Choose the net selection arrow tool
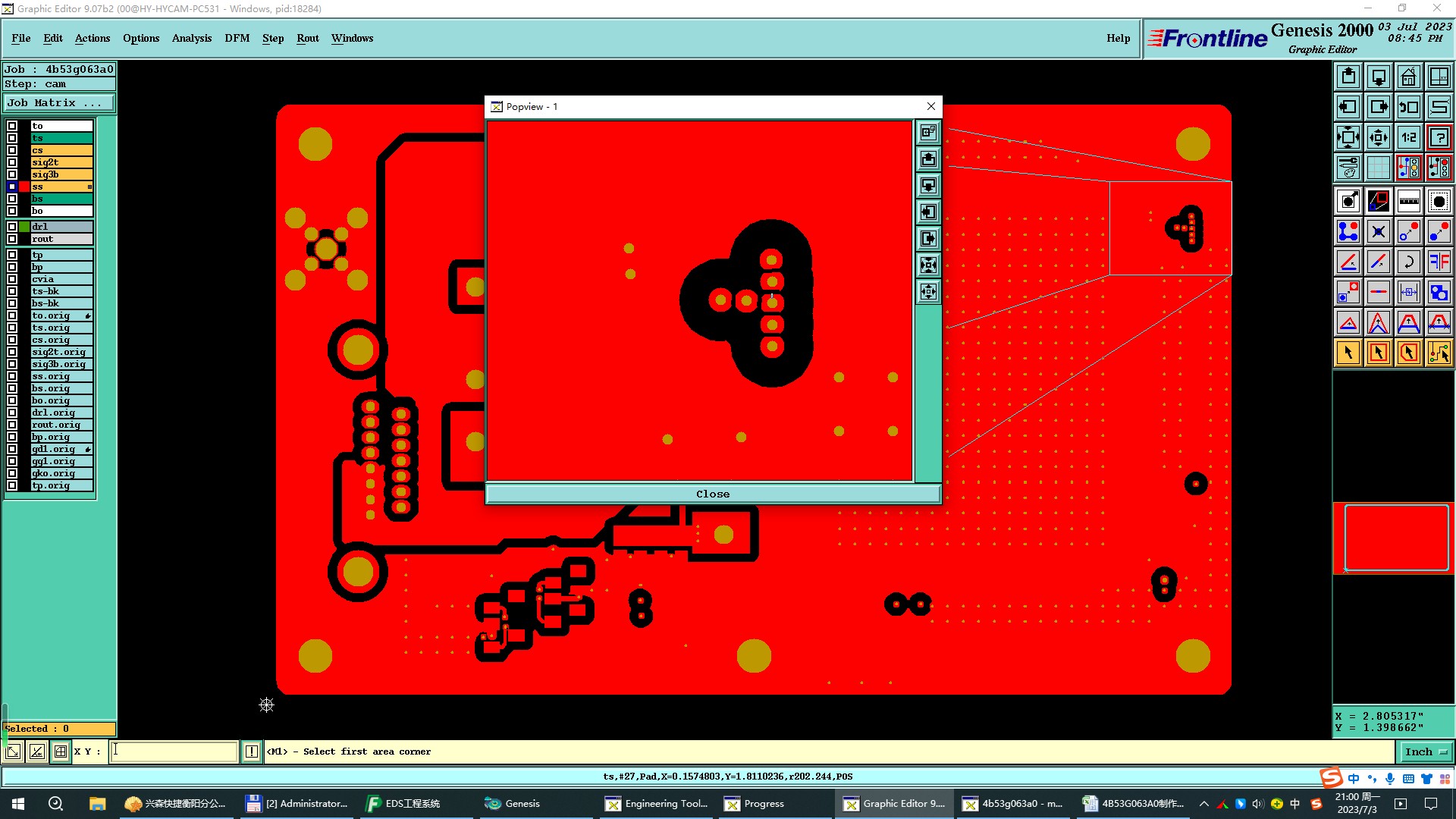 [x=1439, y=353]
